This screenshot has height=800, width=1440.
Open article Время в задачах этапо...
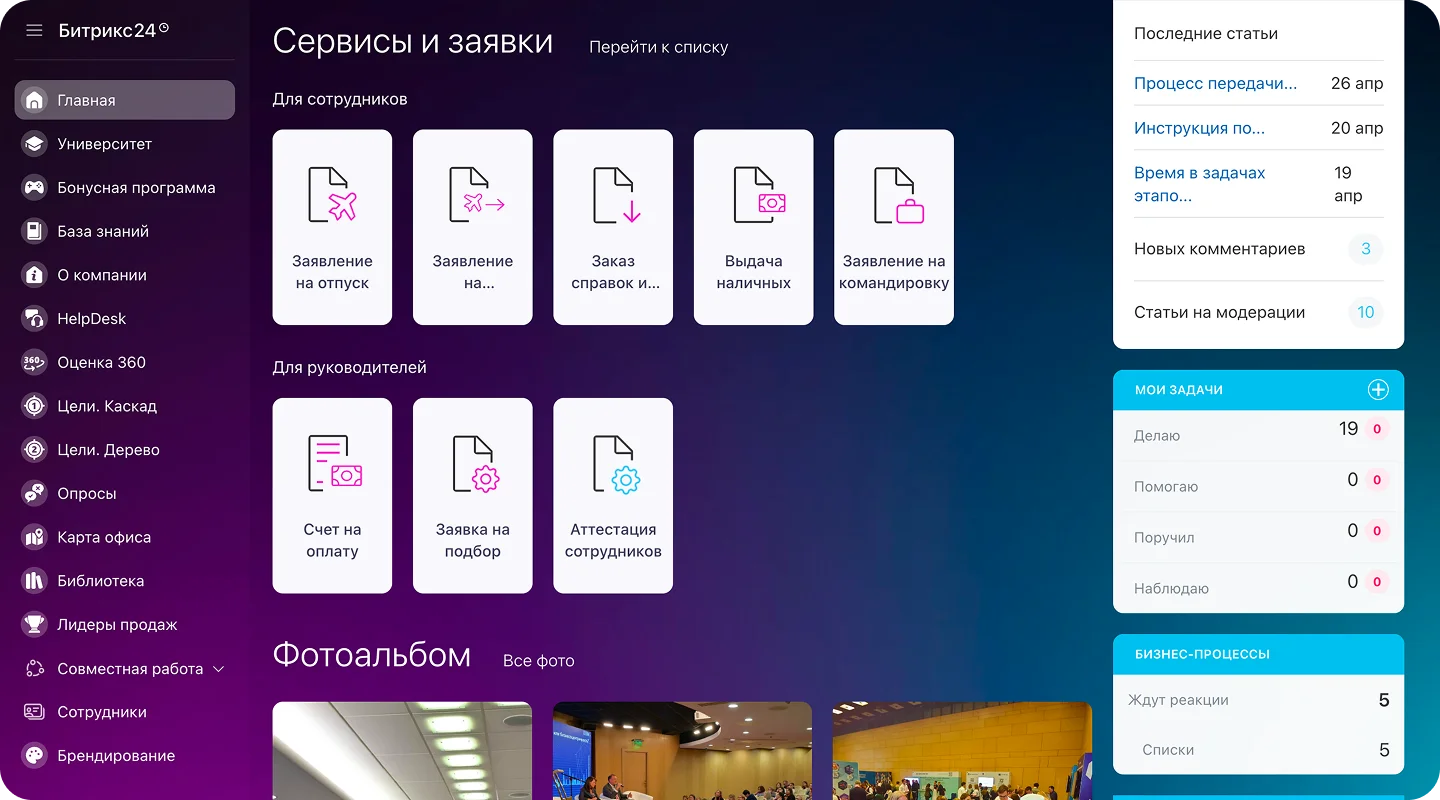click(x=1200, y=184)
